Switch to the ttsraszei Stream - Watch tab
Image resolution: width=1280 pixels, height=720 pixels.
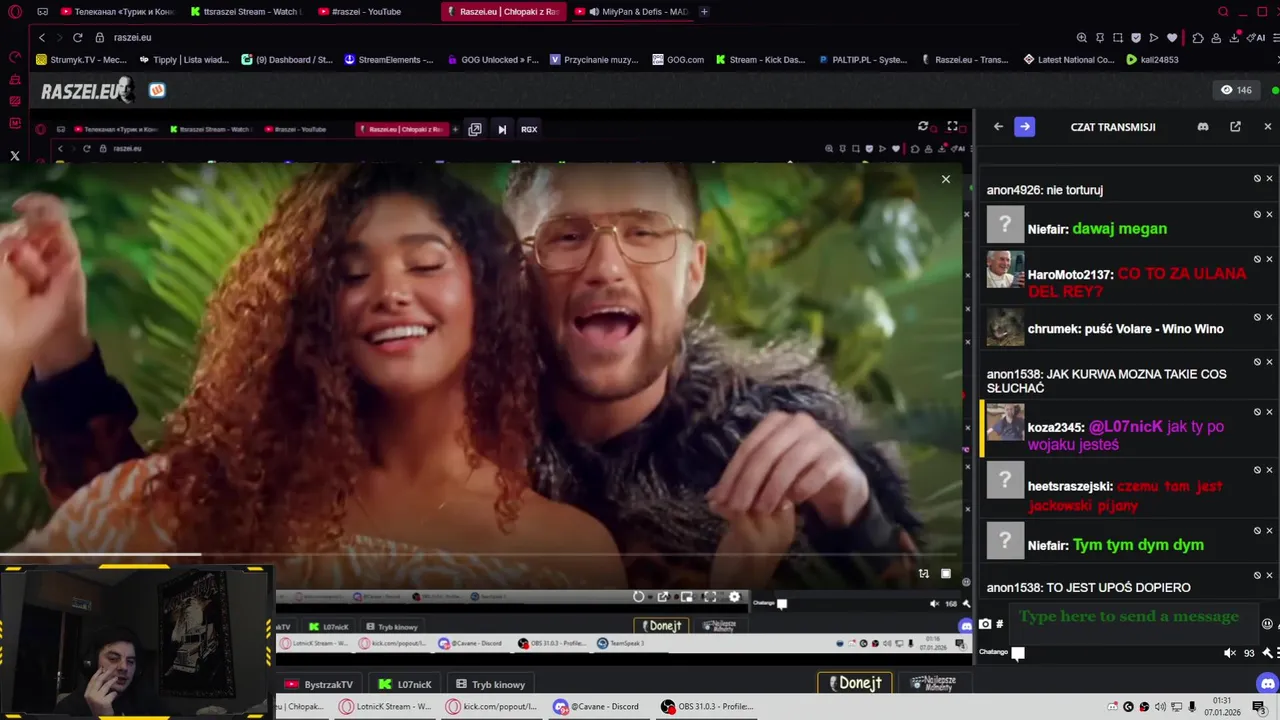coord(247,12)
